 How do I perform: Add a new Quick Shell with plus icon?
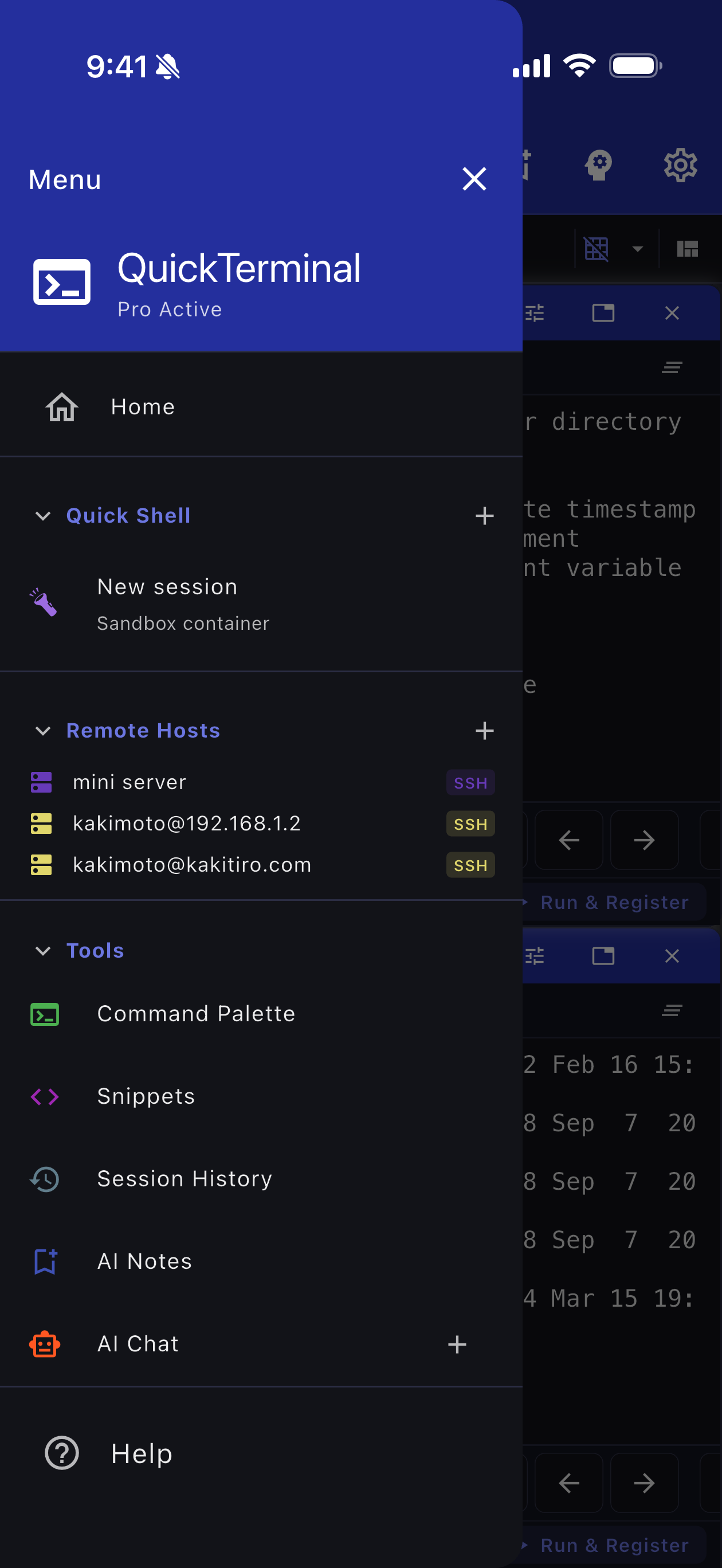[x=484, y=516]
